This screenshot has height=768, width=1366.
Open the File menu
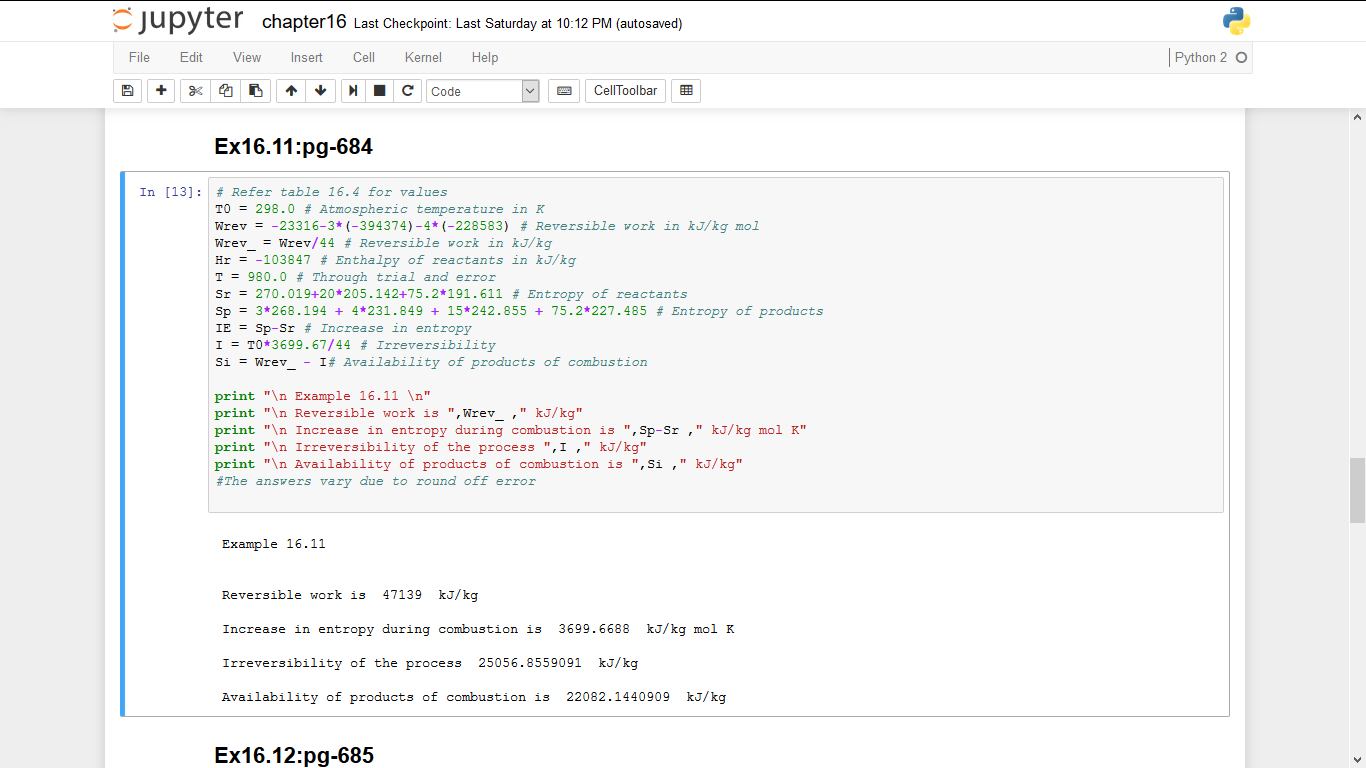(139, 57)
